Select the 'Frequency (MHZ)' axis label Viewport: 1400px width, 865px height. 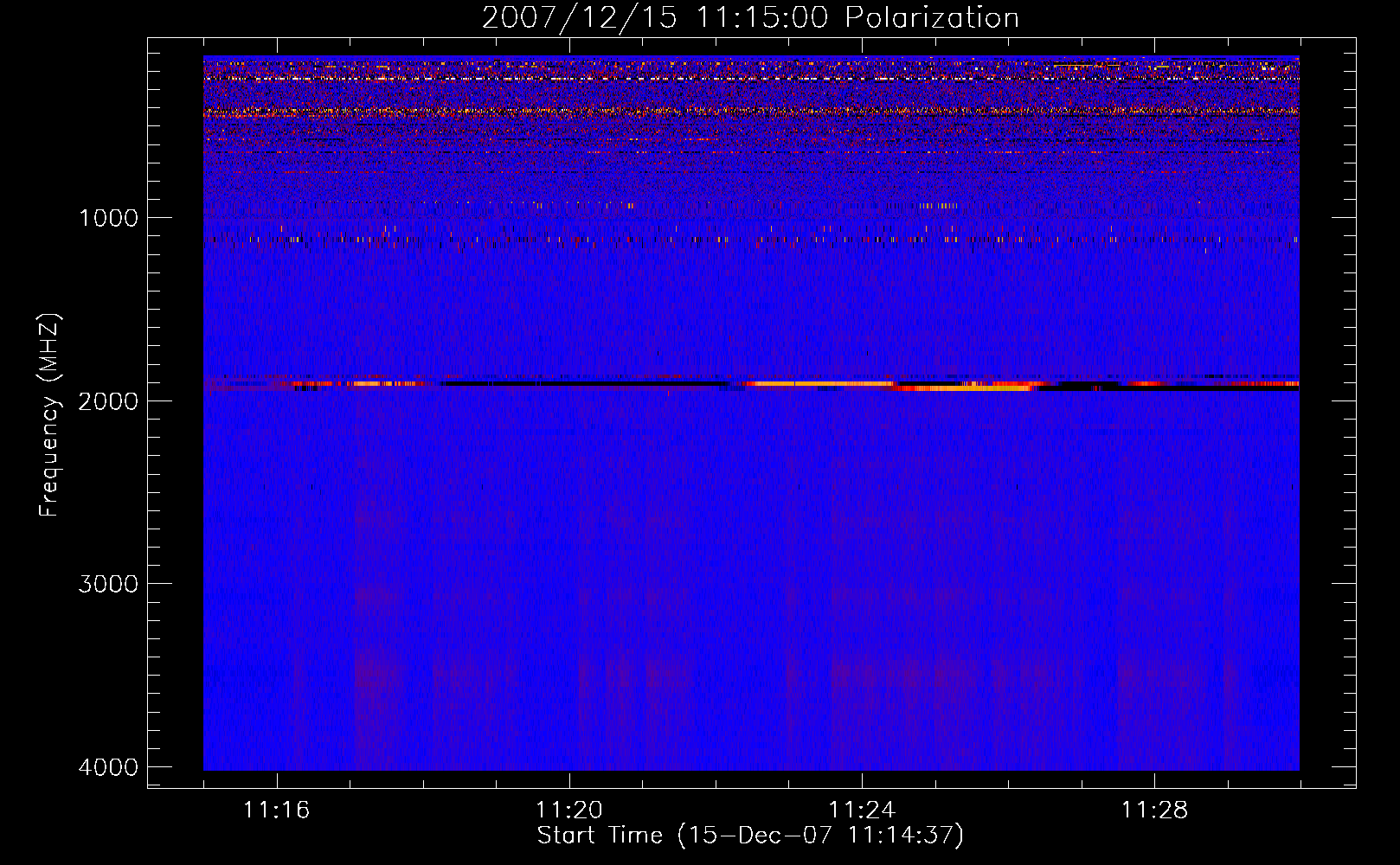pyautogui.click(x=49, y=415)
